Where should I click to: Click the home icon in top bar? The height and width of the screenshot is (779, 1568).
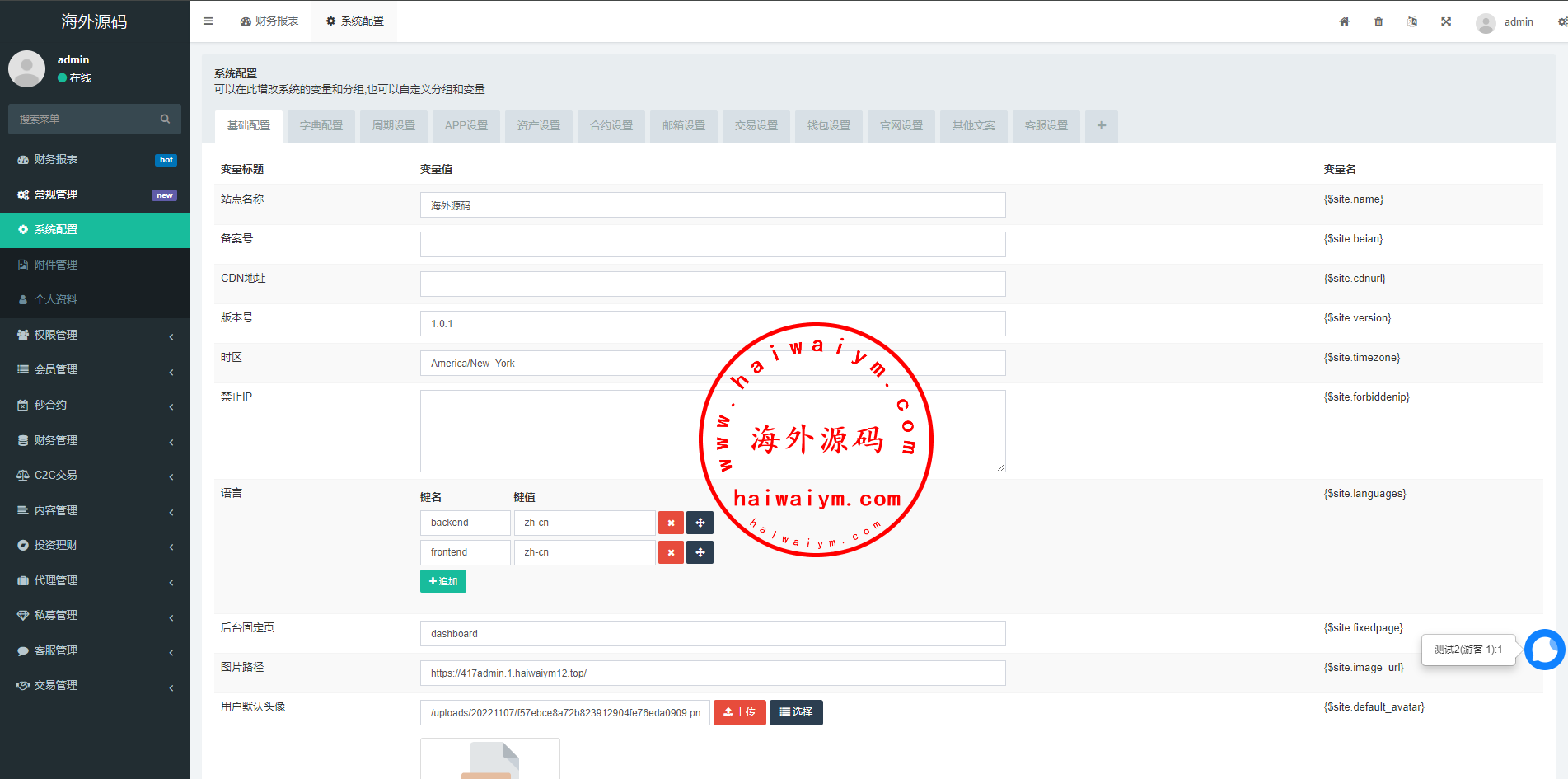tap(1344, 22)
